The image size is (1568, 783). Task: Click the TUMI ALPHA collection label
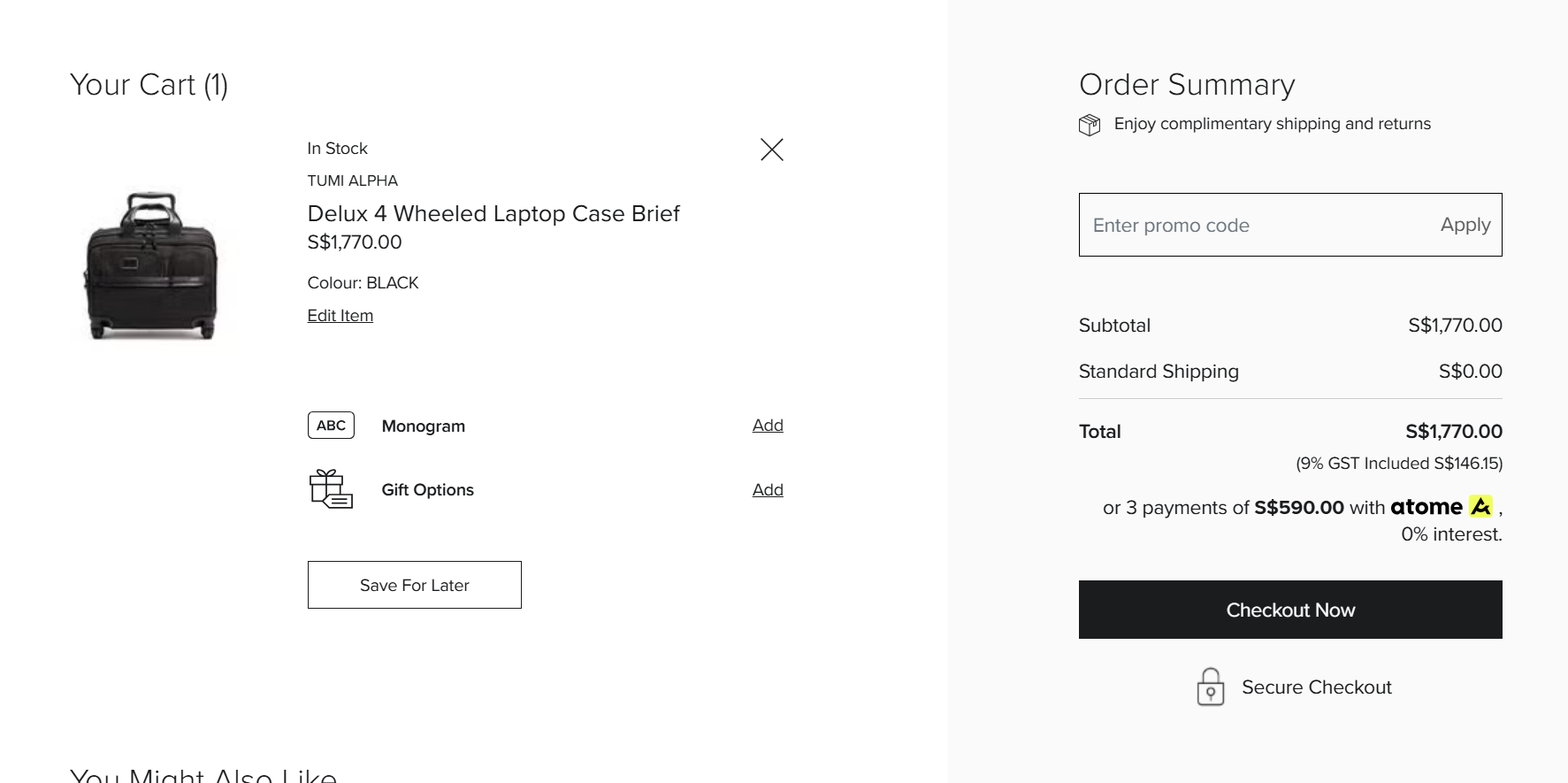(x=353, y=181)
